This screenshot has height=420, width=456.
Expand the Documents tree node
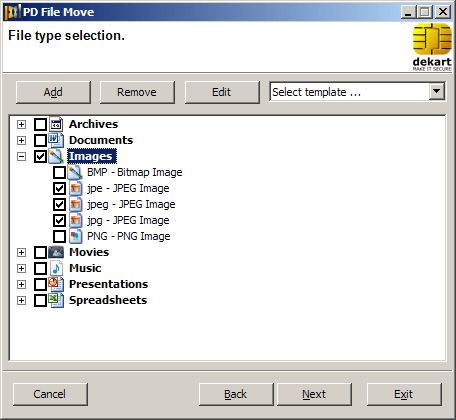pyautogui.click(x=21, y=140)
